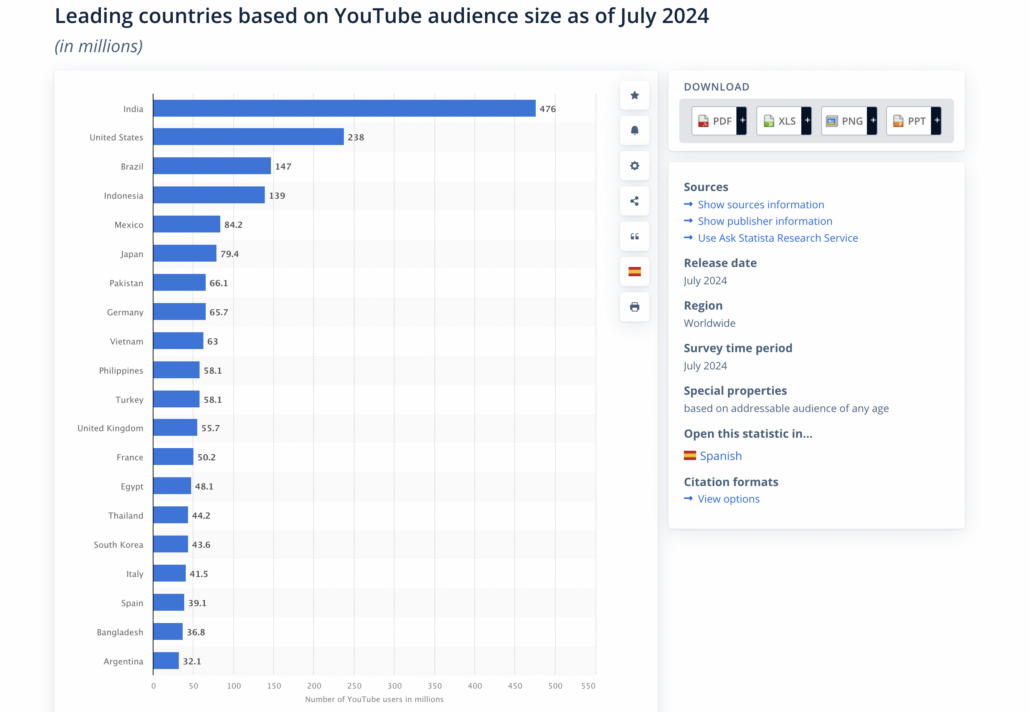Click the print icon
Viewport: 1030px width, 712px height.
634,307
